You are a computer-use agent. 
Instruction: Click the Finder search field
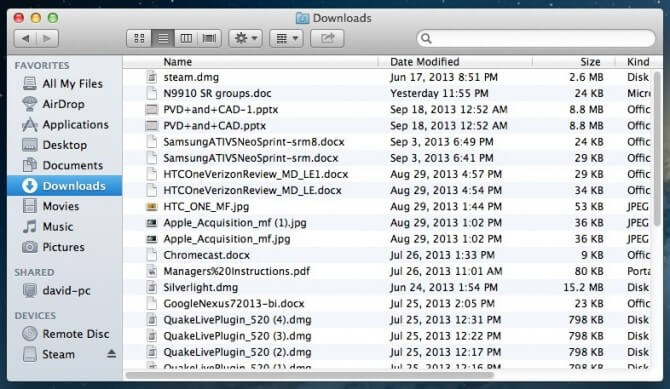(536, 38)
